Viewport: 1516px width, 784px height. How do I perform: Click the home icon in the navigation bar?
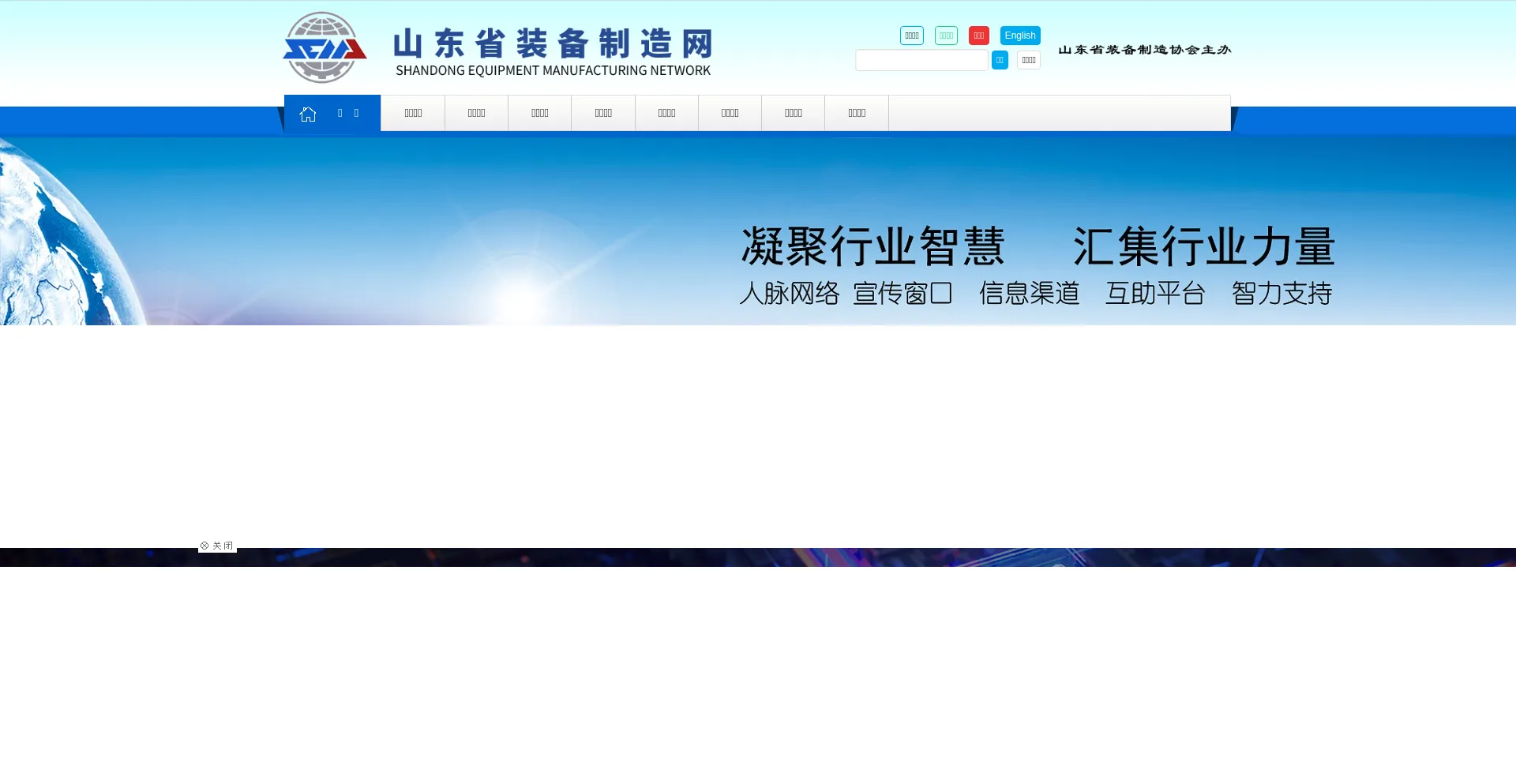308,114
